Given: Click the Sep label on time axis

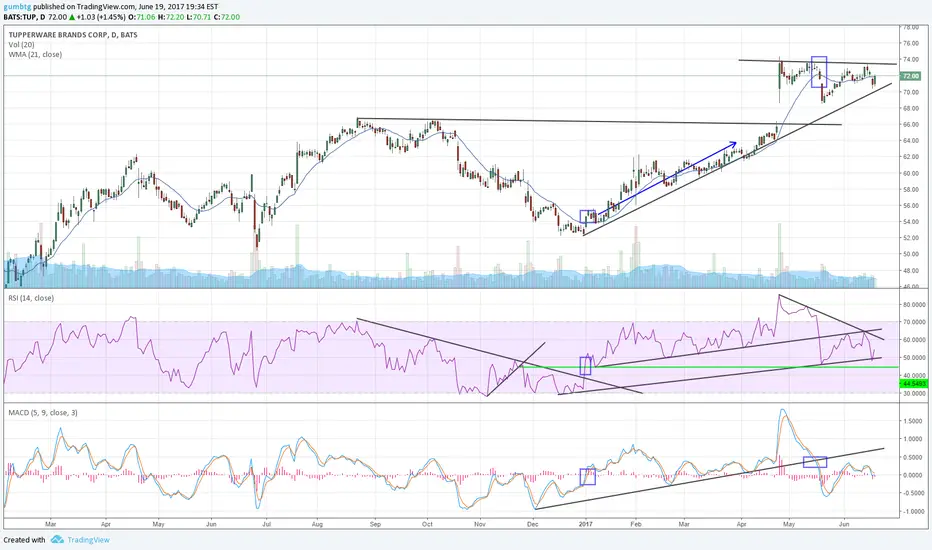Looking at the screenshot, I should [375, 524].
